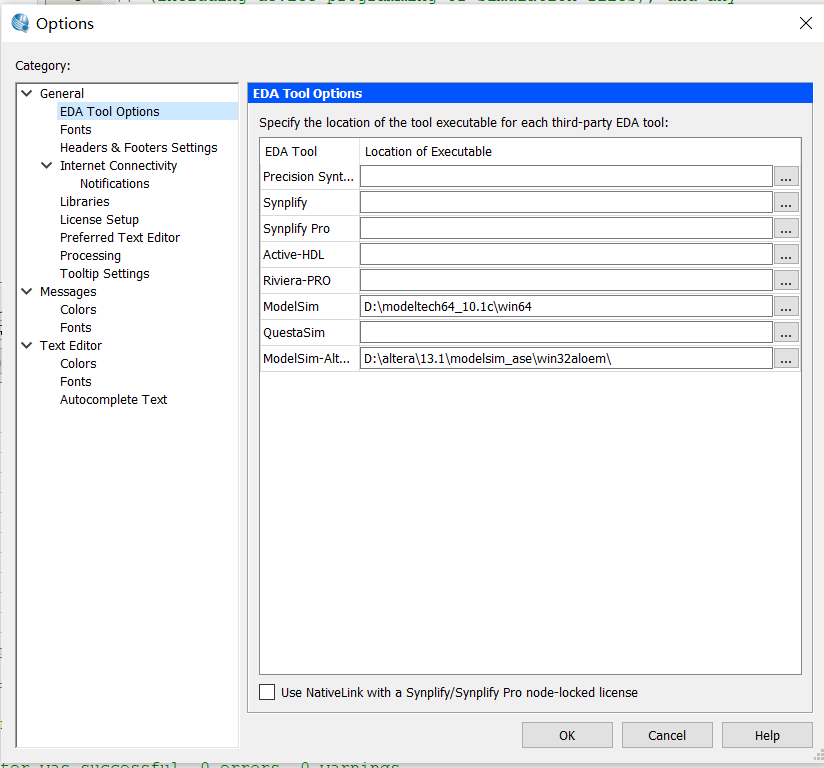Click the Precision Synt... tool name cell
Viewport: 824px width, 768px height.
pos(310,177)
